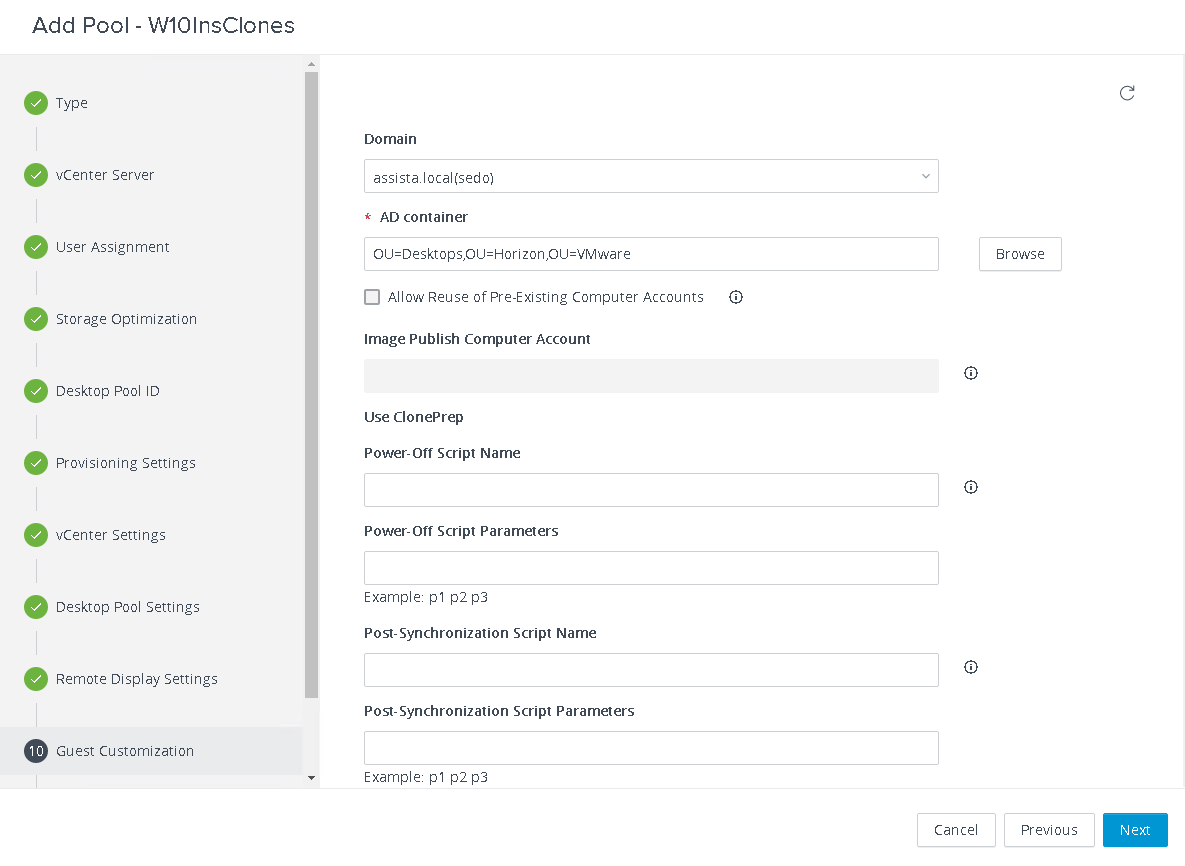
Task: Open info icon for Allow Reuse of Computer Accounts
Action: pyautogui.click(x=735, y=297)
